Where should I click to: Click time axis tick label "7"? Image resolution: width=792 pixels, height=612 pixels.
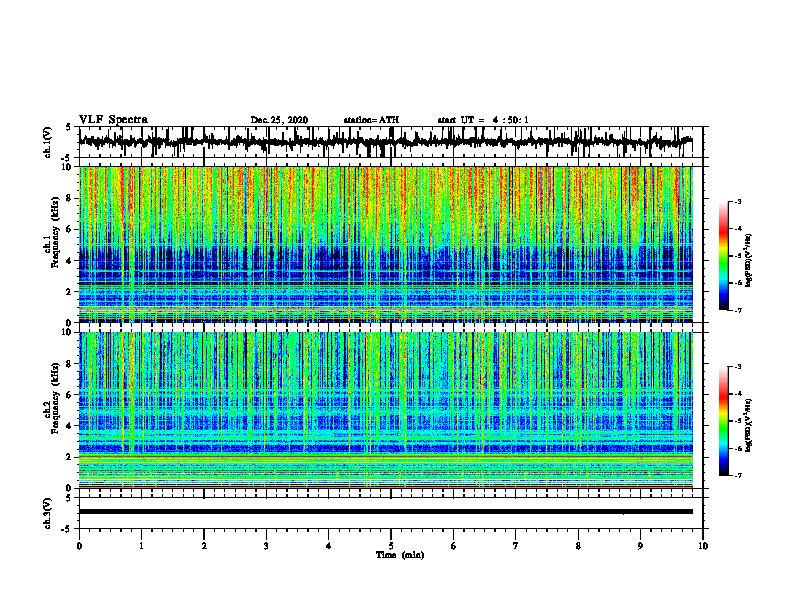point(516,546)
